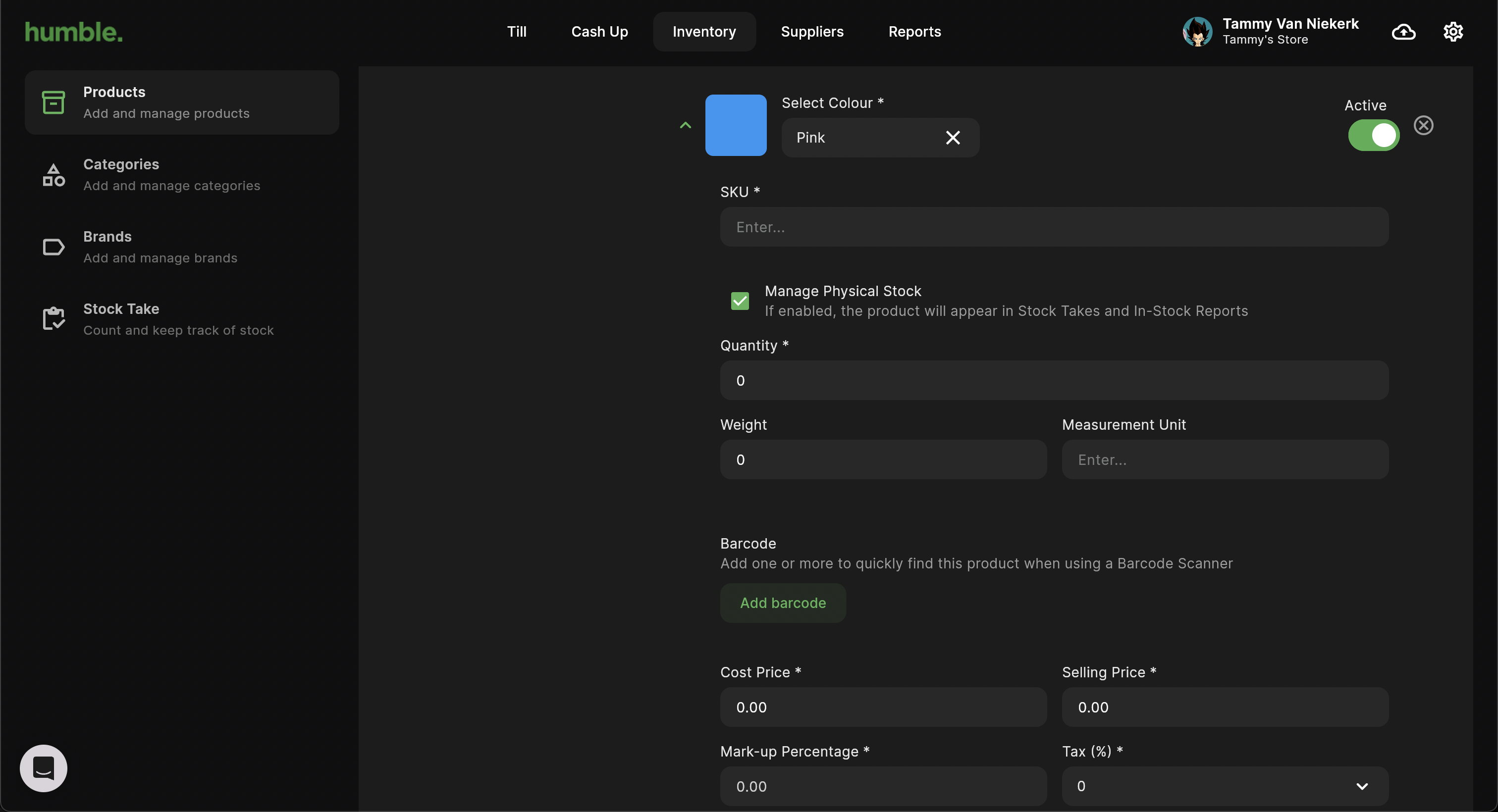The height and width of the screenshot is (812, 1498).
Task: Open Stock Take in the sidebar
Action: click(182, 319)
